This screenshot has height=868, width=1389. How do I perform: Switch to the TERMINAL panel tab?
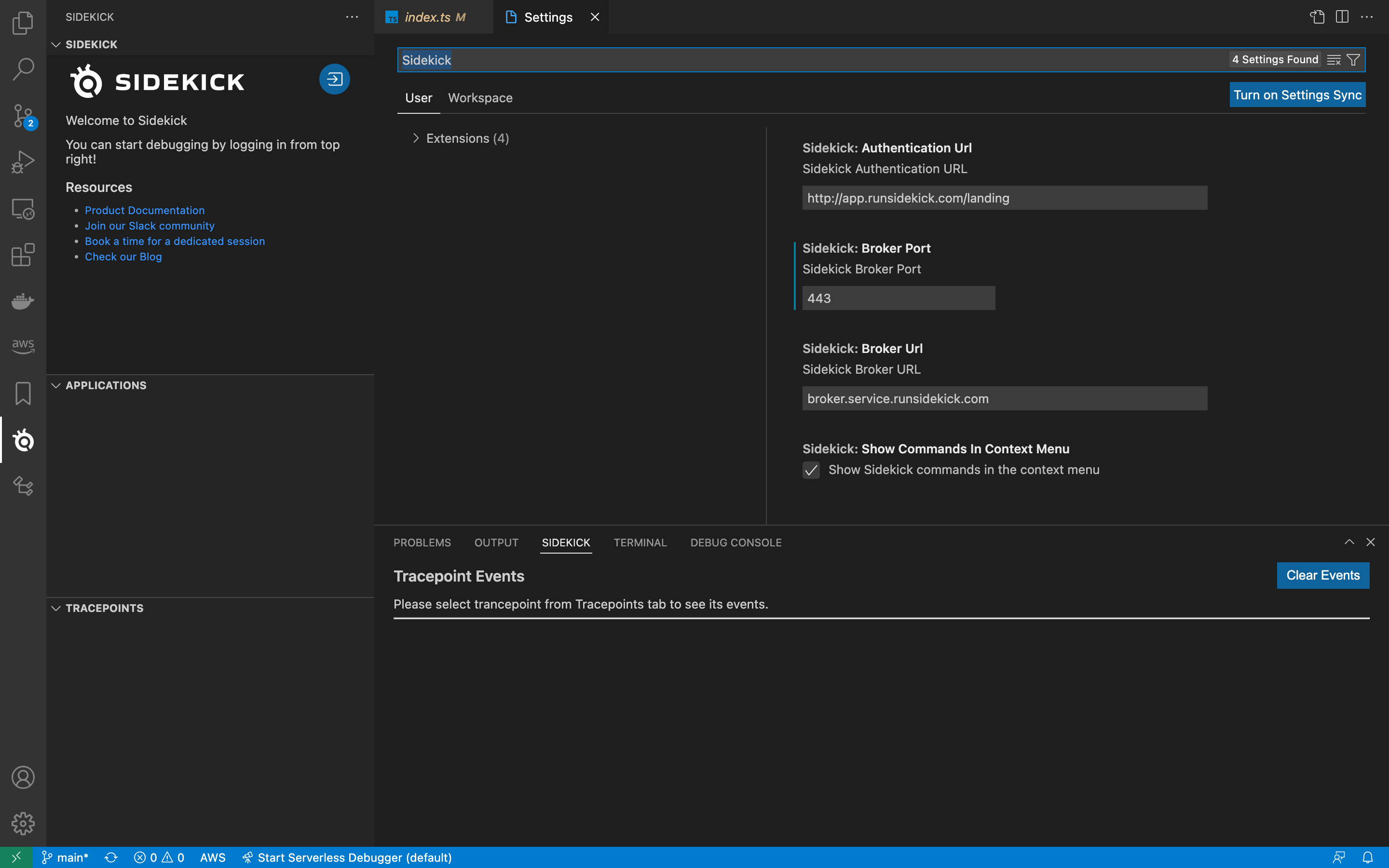[x=640, y=542]
